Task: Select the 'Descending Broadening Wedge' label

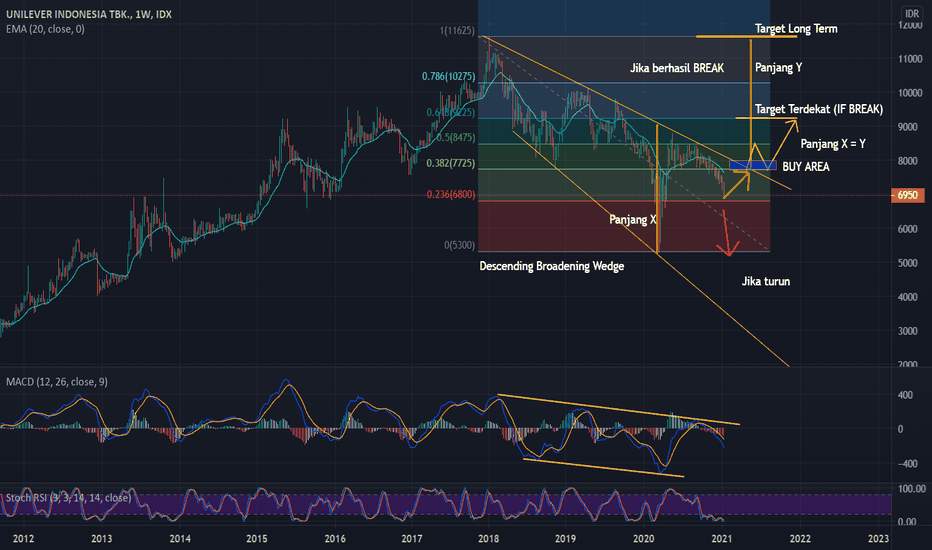Action: (552, 266)
